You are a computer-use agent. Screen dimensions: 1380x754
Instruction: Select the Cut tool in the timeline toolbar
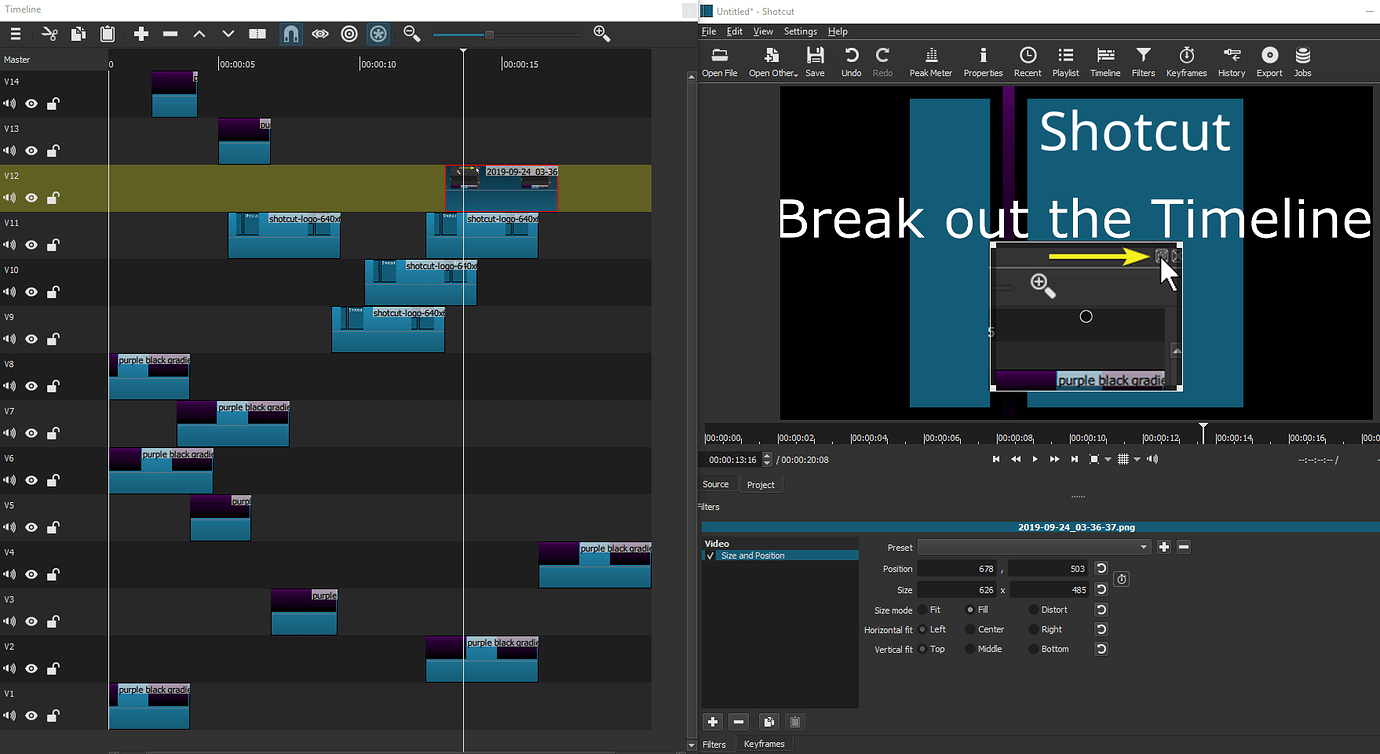47,33
